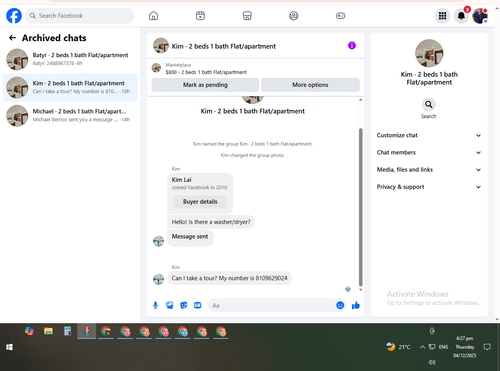Image resolution: width=500 pixels, height=371 pixels.
Task: Open the $800 Marketplace listing link
Action: click(x=206, y=72)
